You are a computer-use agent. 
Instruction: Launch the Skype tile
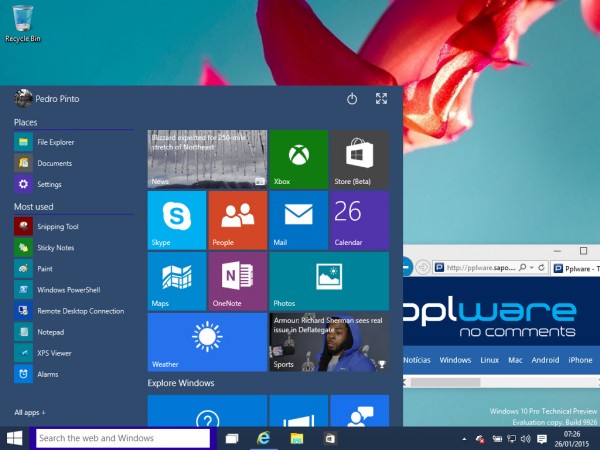[x=177, y=220]
